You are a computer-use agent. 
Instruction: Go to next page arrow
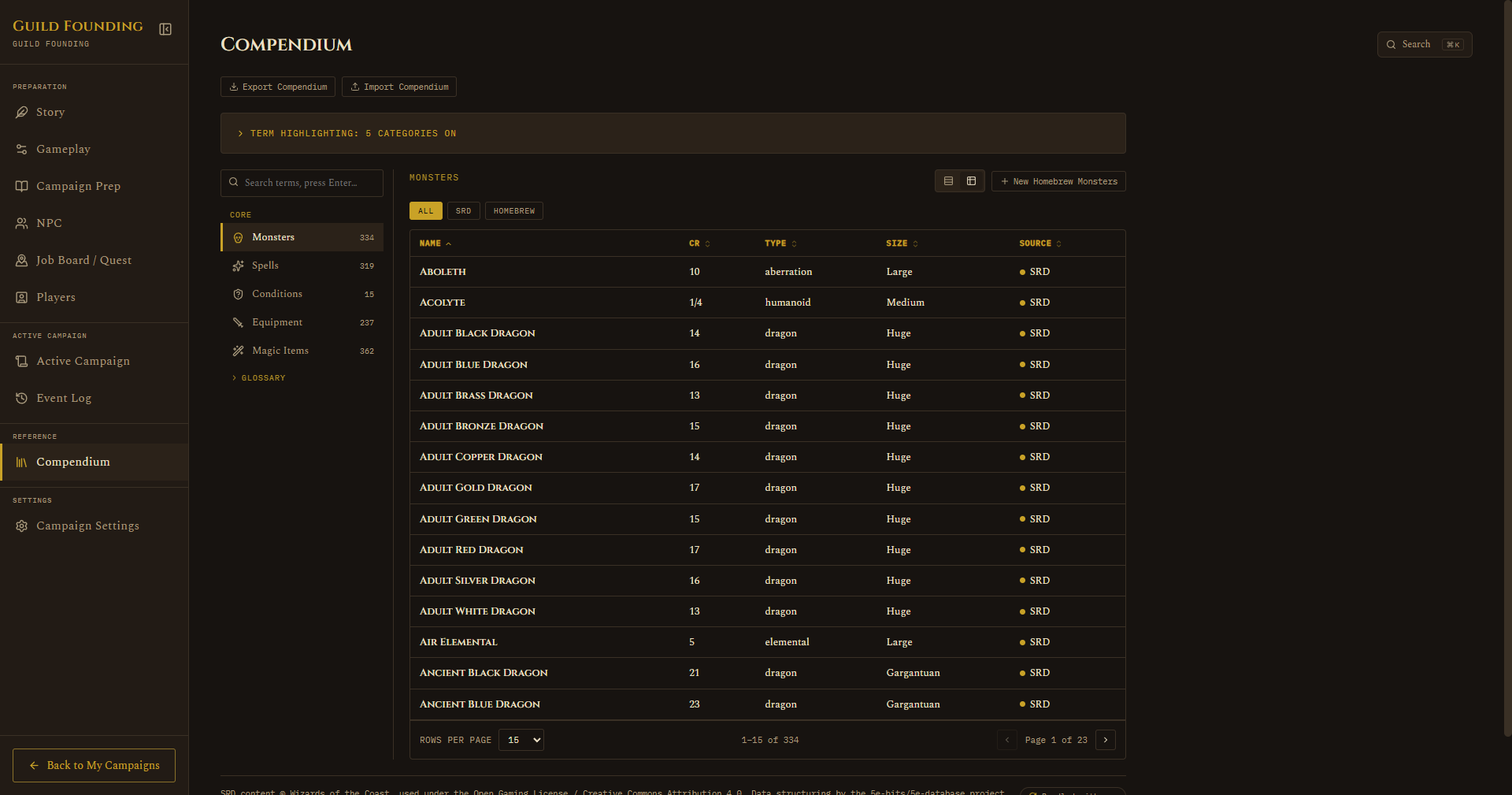(x=1106, y=740)
